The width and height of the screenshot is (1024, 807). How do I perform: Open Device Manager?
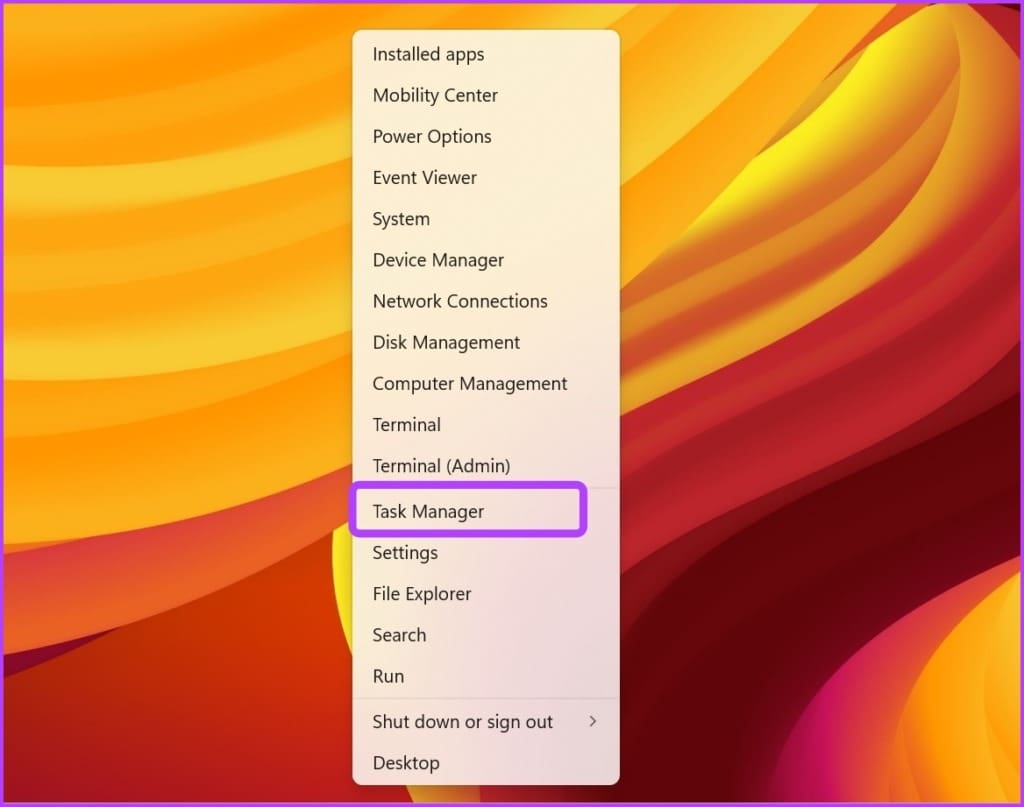point(438,259)
